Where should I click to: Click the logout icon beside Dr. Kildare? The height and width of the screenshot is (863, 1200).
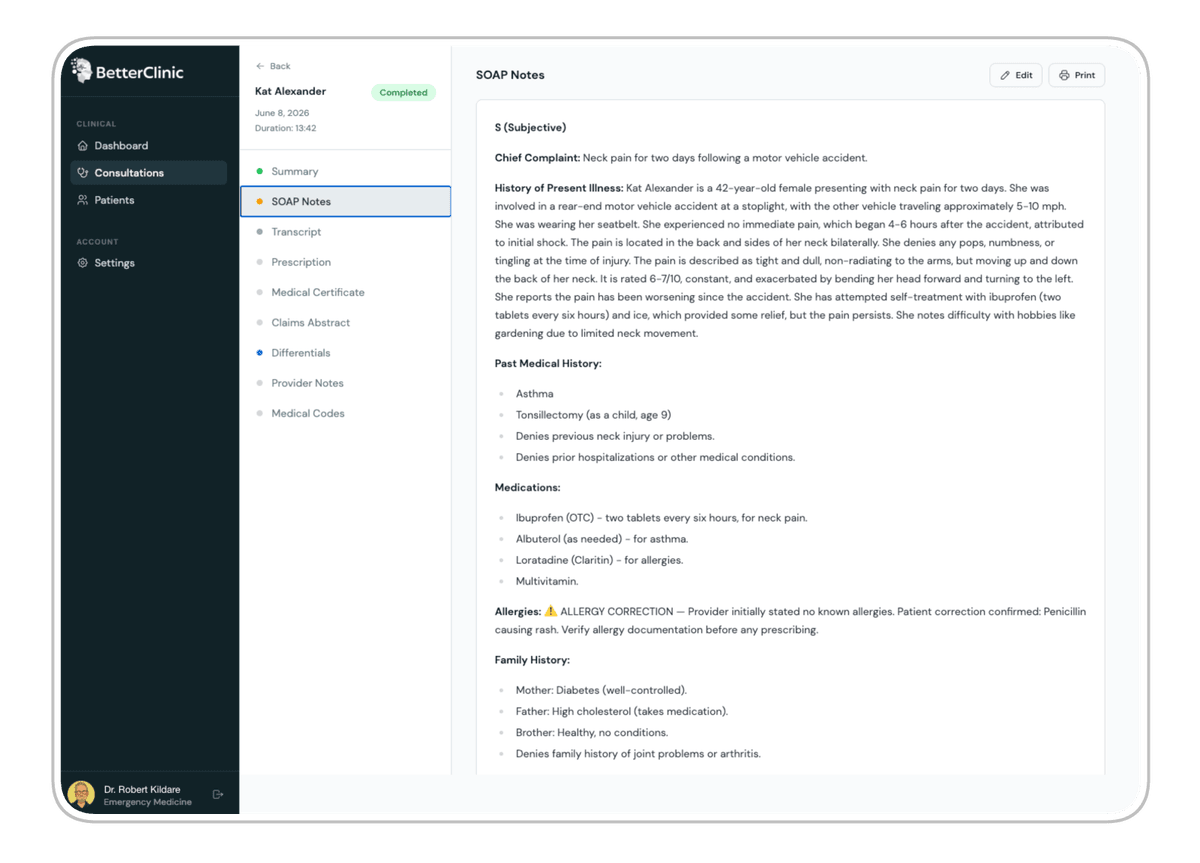pos(218,795)
